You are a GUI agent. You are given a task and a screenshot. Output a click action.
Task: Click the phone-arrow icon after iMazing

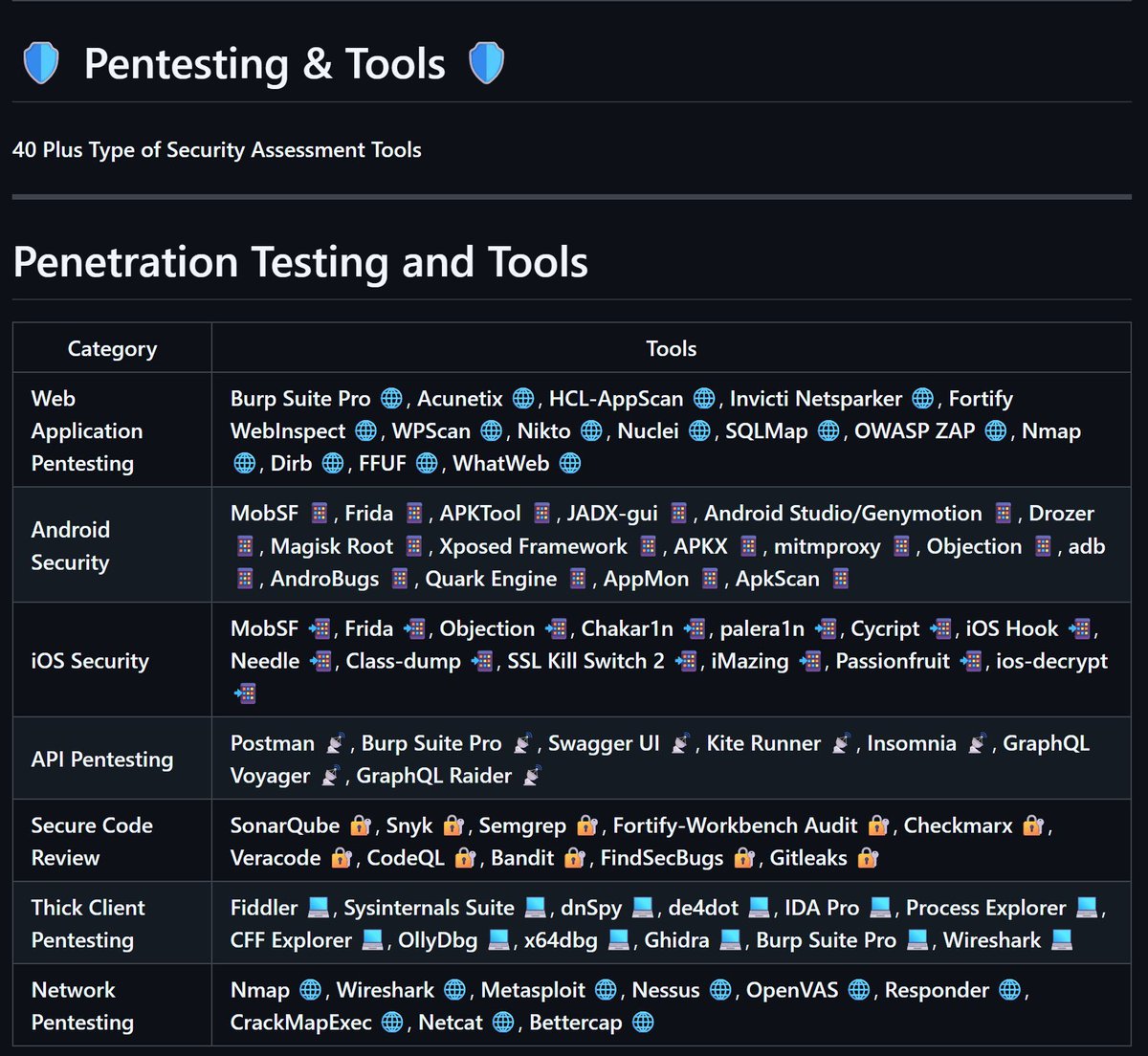tap(809, 661)
